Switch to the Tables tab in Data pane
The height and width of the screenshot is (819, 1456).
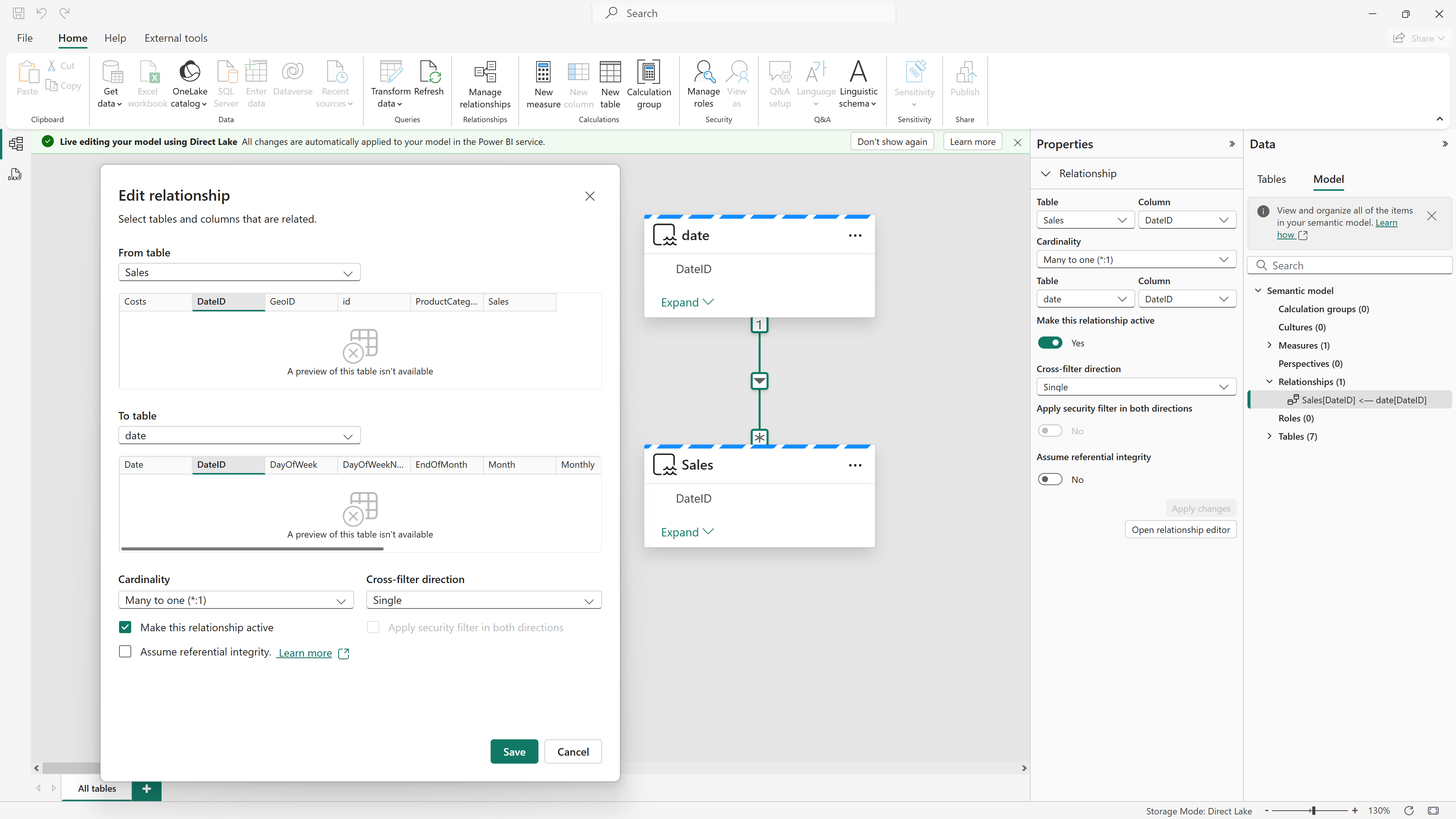click(1271, 179)
